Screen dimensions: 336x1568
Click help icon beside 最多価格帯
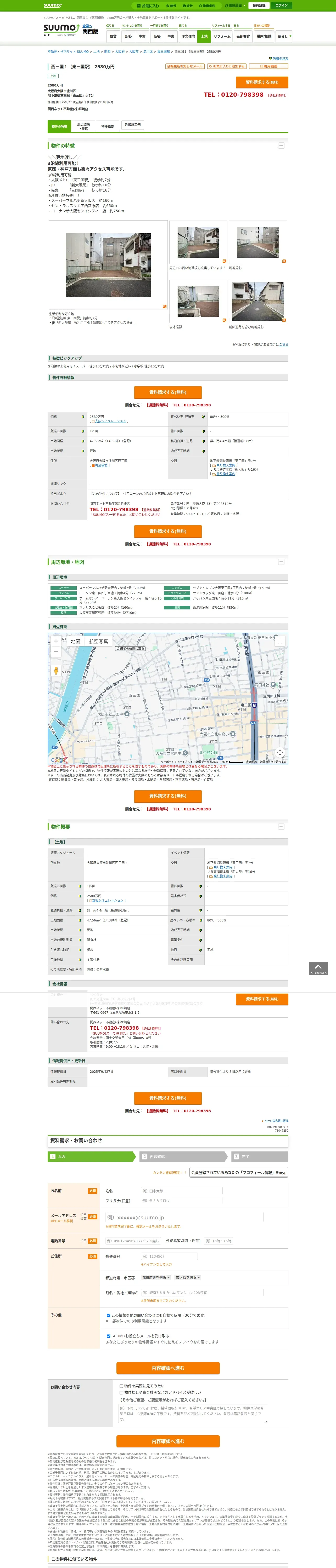tap(201, 896)
